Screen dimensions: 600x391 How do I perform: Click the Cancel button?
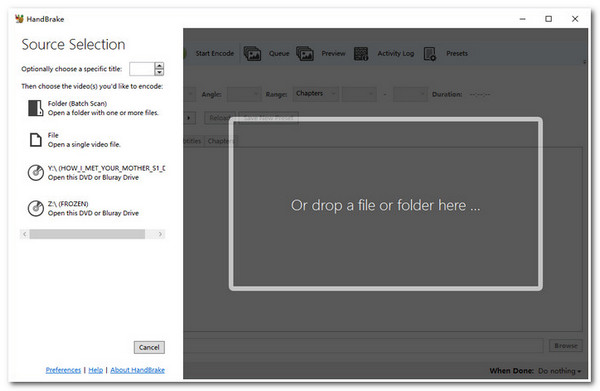[149, 347]
